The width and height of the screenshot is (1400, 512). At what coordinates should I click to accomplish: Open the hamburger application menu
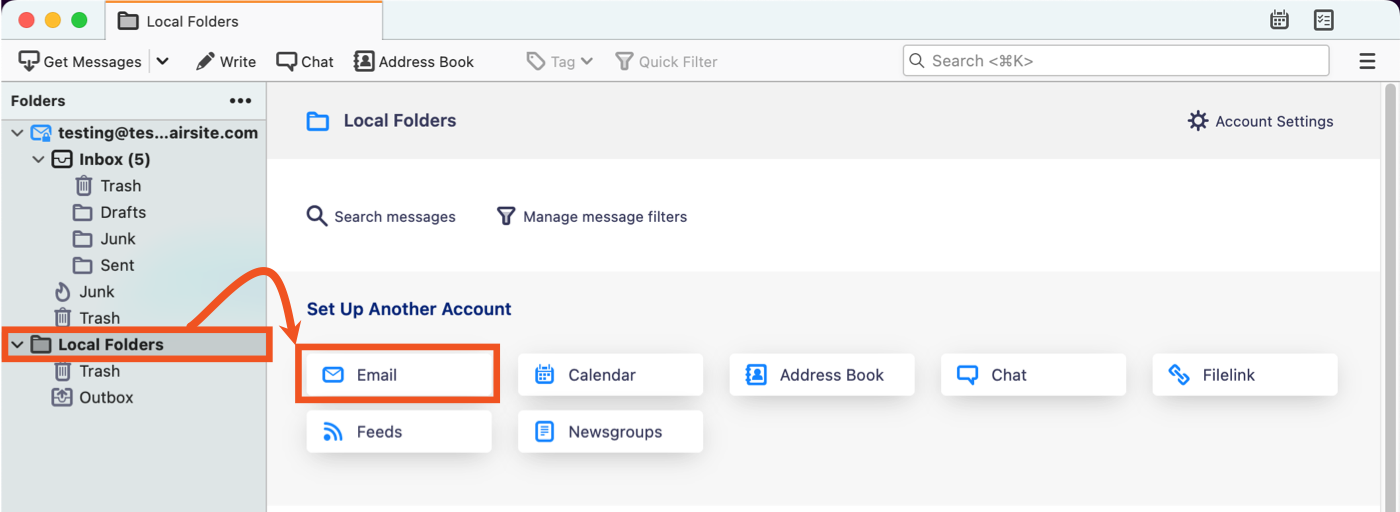pyautogui.click(x=1368, y=61)
